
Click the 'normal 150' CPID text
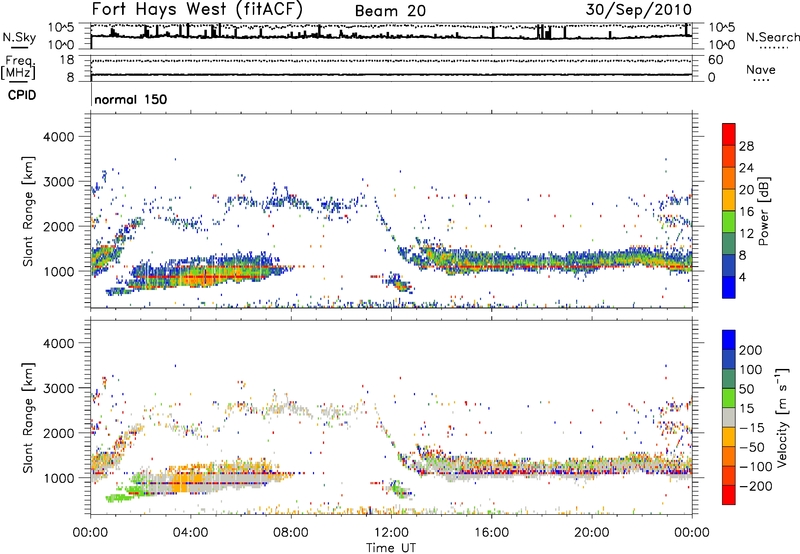tap(131, 99)
